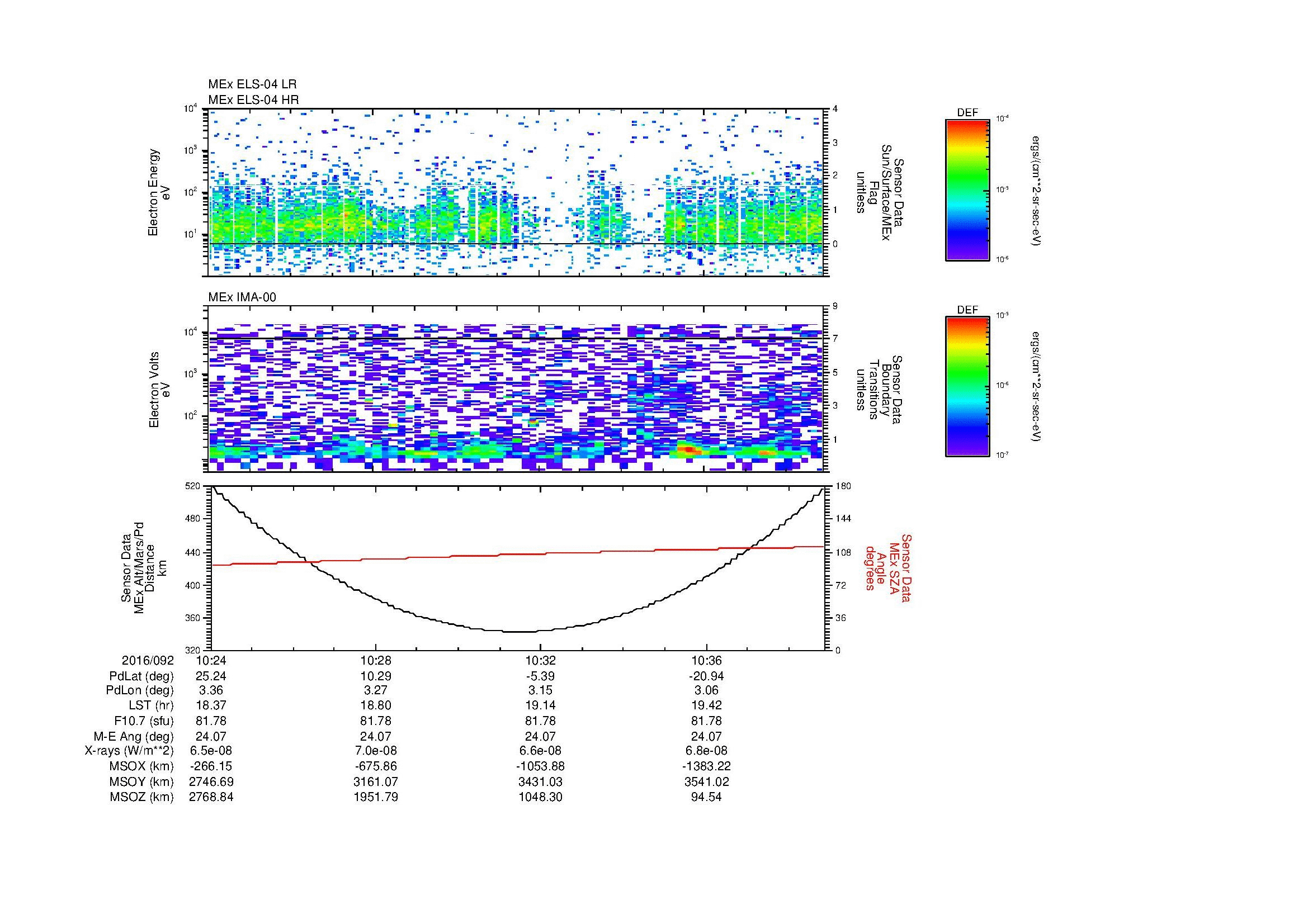Click the 'M-E Ang (deg)' row label
This screenshot has height=924, width=1308.
134,736
